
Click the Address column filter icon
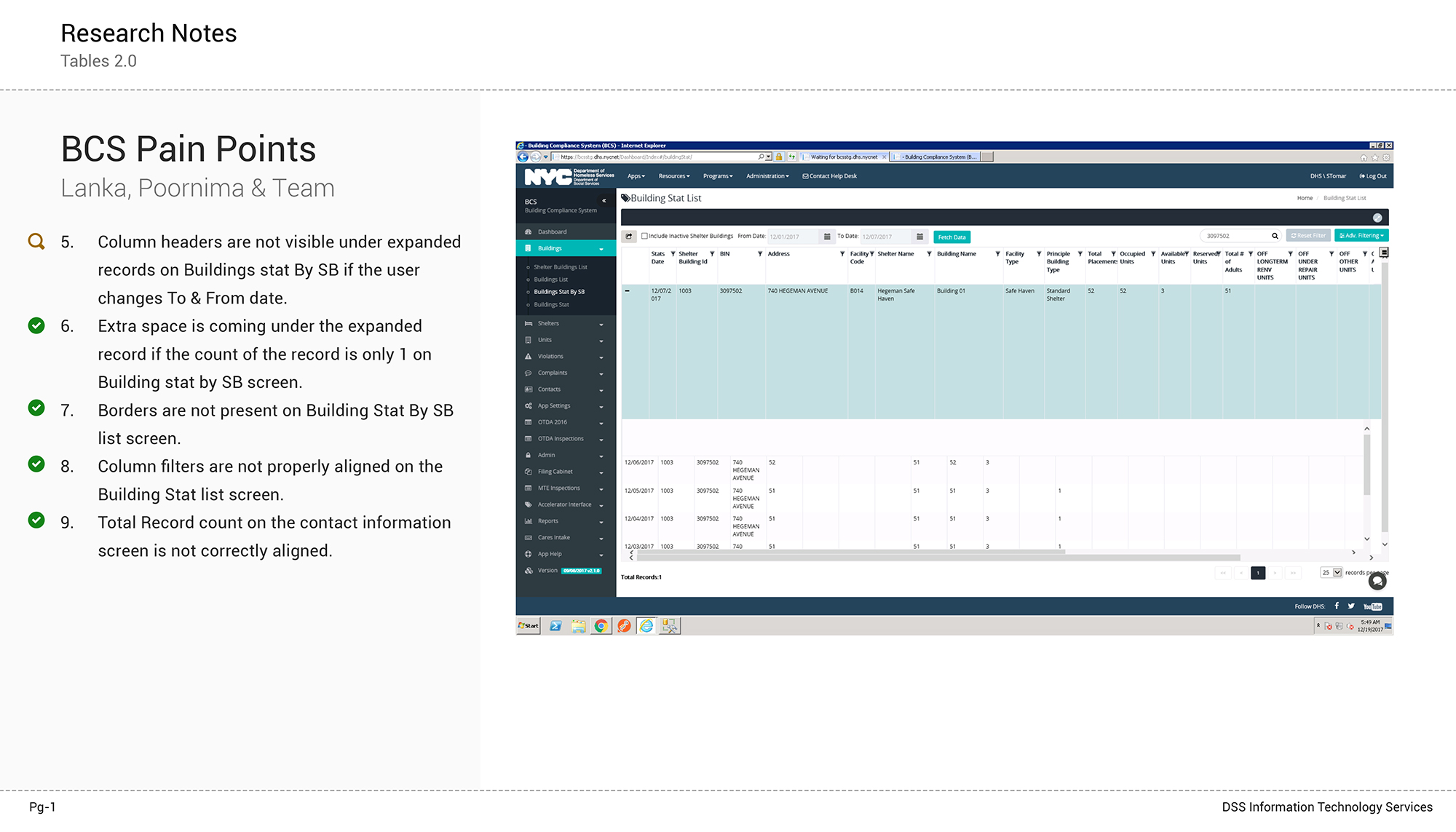click(x=842, y=254)
